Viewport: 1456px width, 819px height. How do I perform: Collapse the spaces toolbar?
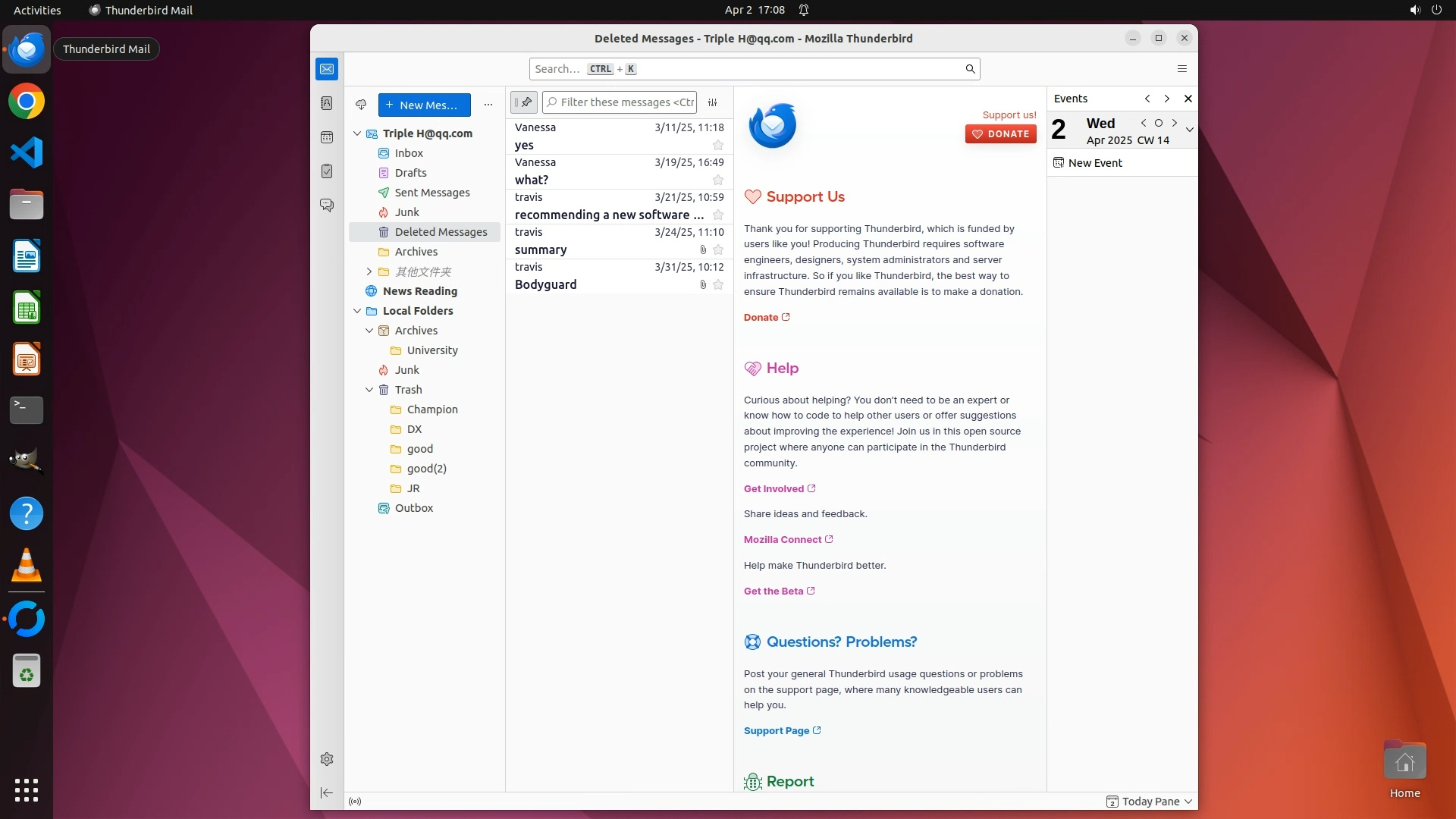[327, 792]
